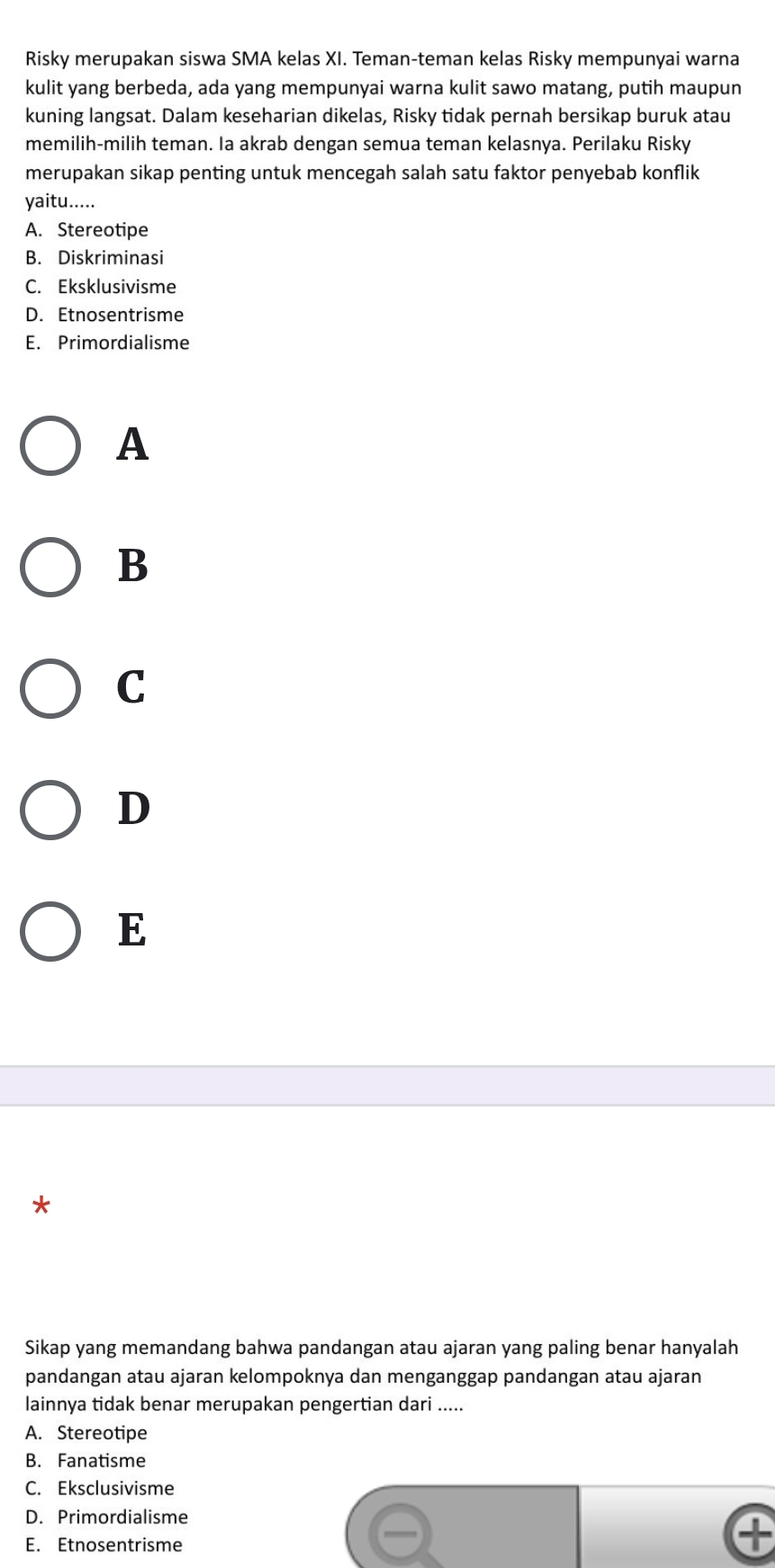Click the bold letter E option label
The image size is (775, 1568).
pos(131,930)
